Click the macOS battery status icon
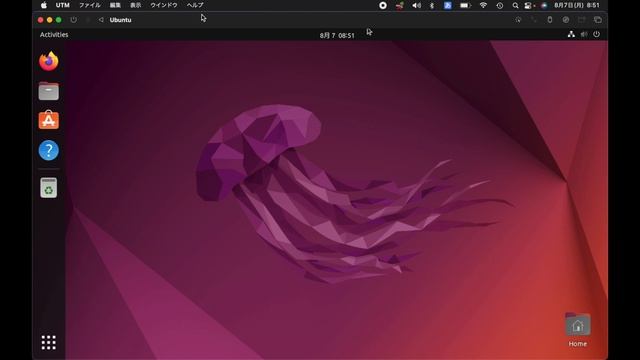640x360 pixels. pyautogui.click(x=465, y=5)
